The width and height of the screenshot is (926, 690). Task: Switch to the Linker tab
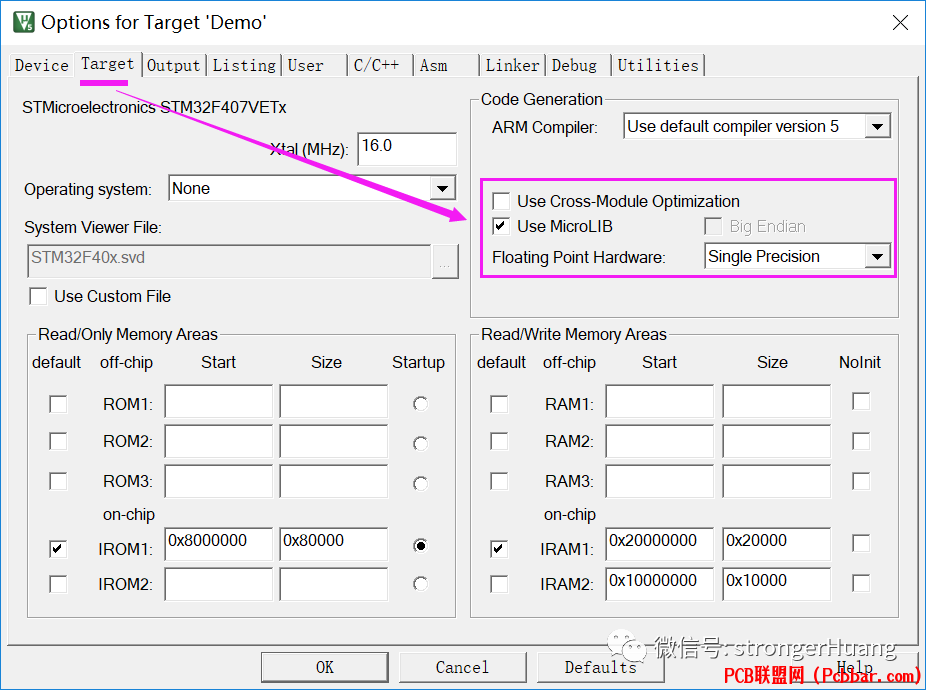pos(512,65)
